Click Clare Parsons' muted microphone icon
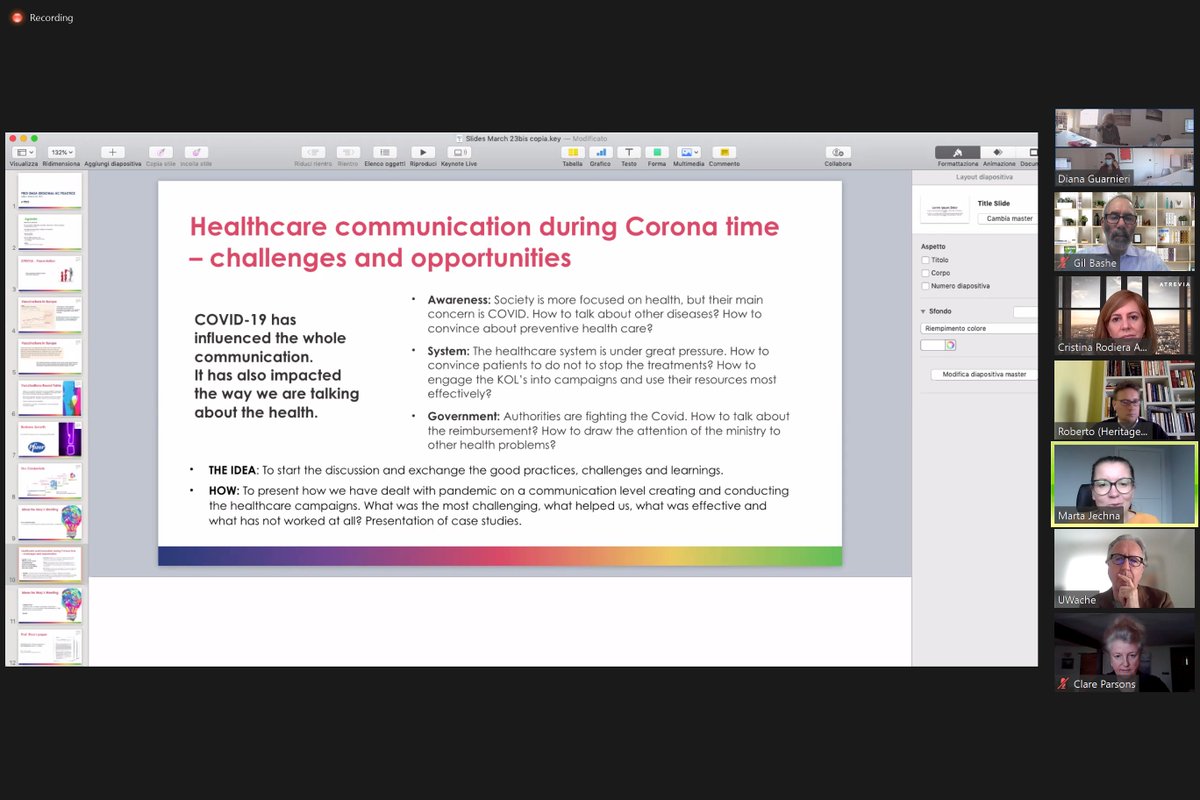Viewport: 1200px width, 800px height. 1063,684
